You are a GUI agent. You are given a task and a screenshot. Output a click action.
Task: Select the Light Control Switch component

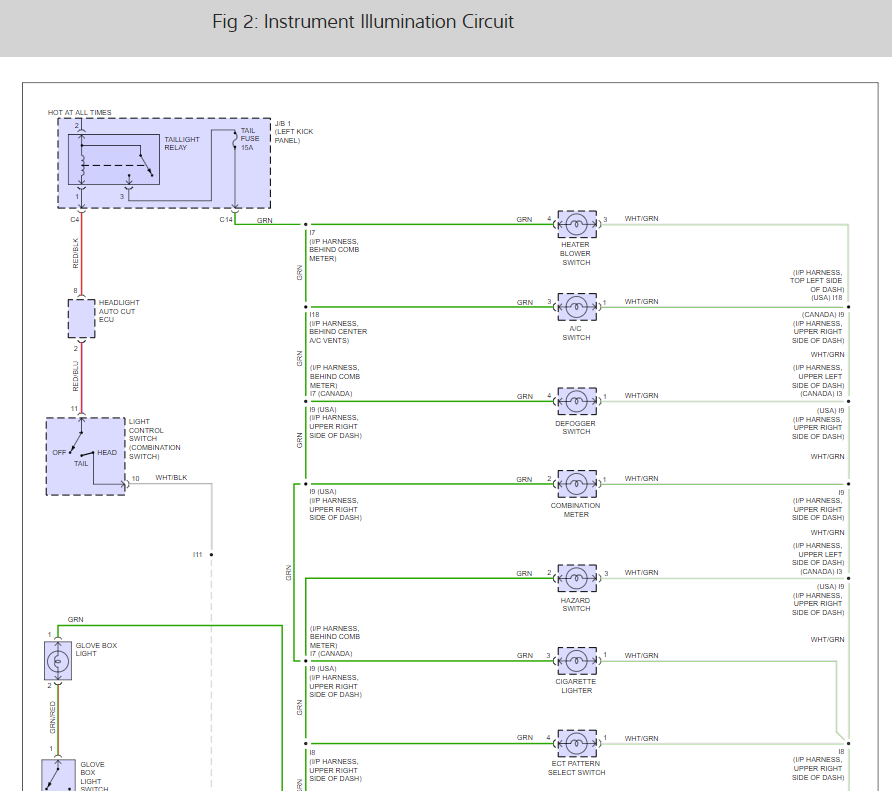click(x=86, y=456)
